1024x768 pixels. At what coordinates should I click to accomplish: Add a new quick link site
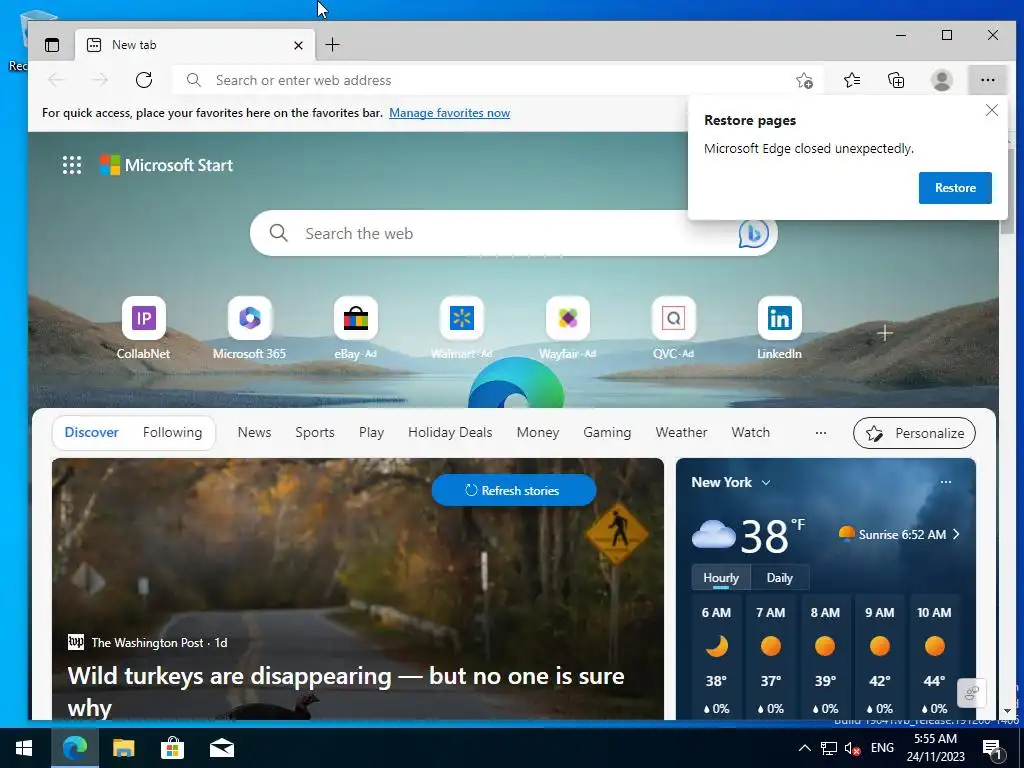tap(885, 334)
